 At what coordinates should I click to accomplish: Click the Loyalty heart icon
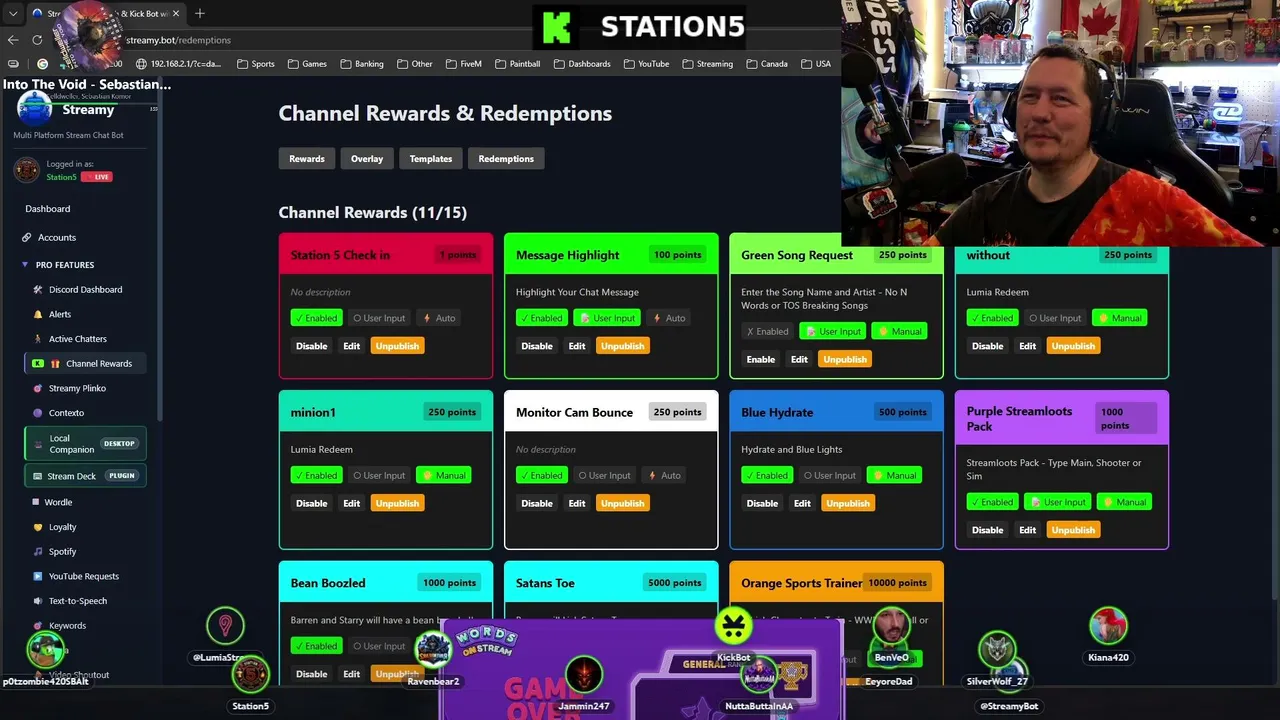[x=38, y=527]
